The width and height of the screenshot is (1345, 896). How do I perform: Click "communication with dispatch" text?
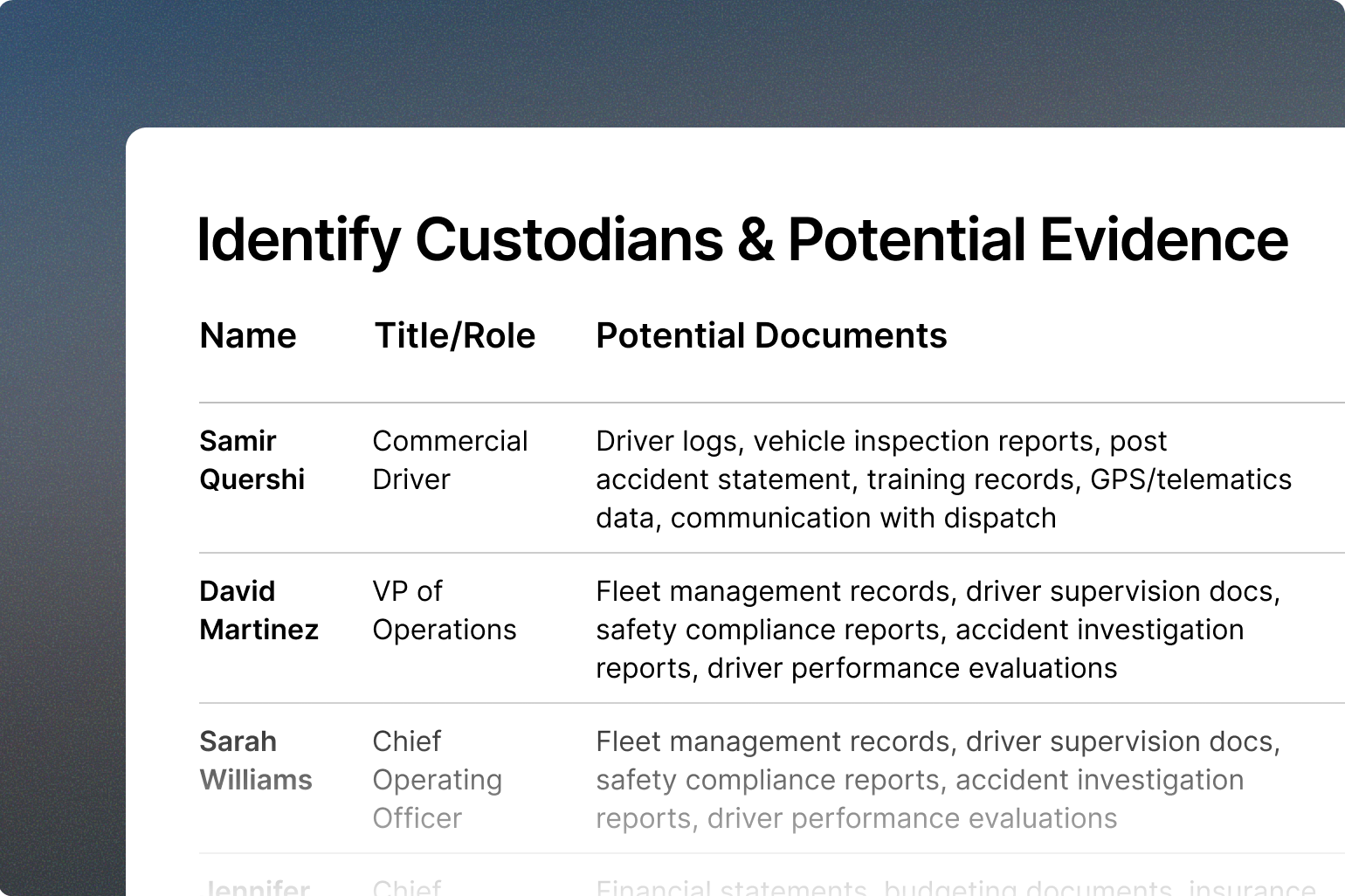pyautogui.click(x=863, y=518)
